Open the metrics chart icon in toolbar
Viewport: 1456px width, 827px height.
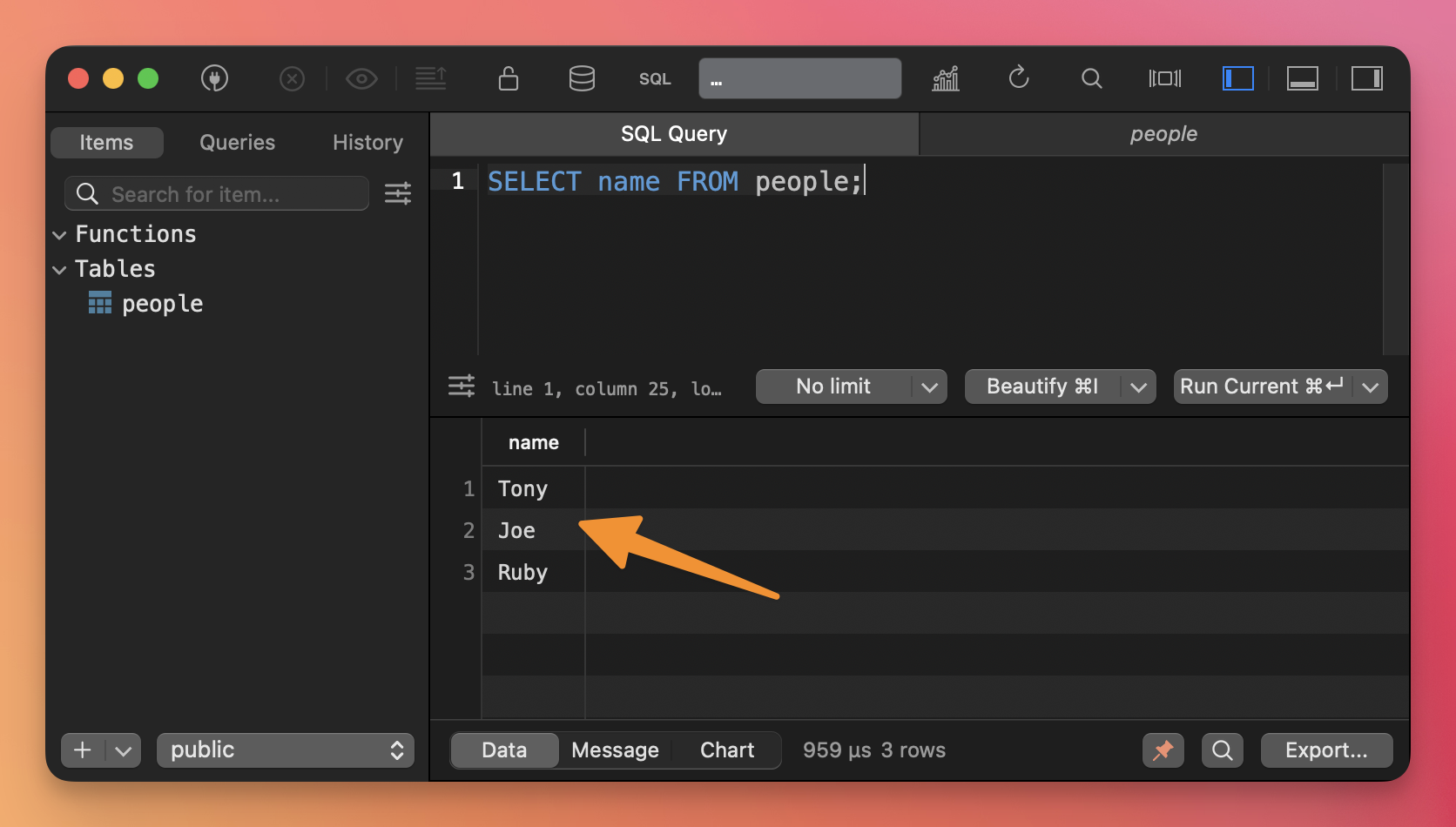point(946,78)
